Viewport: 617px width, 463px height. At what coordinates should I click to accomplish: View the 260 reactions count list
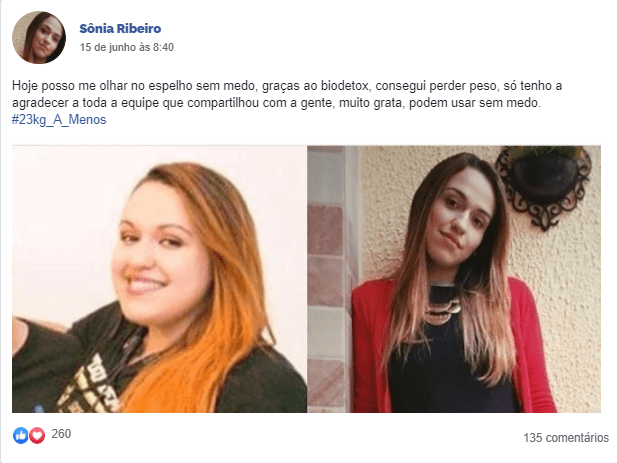pos(61,434)
